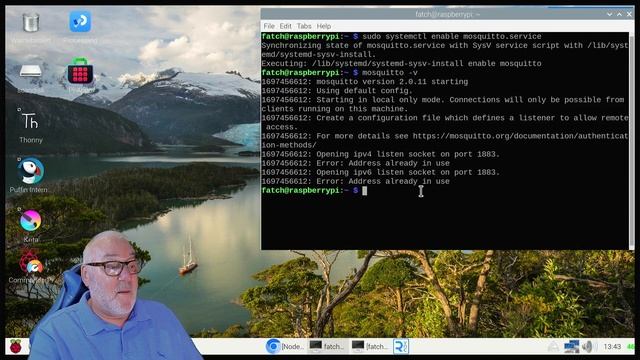This screenshot has height=360, width=640.
Task: Click the terminal cursor at the last prompt
Action: pyautogui.click(x=364, y=191)
